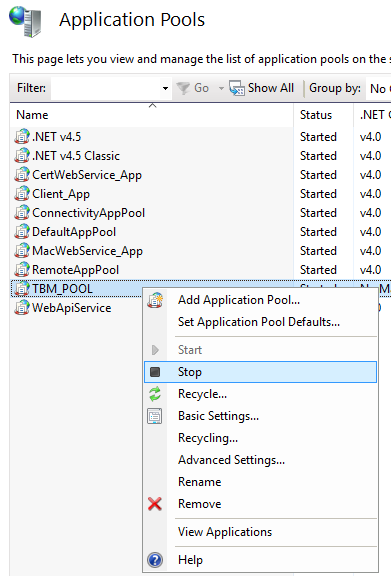Open Advanced Settings... from menu
This screenshot has width=391, height=576.
point(261,460)
